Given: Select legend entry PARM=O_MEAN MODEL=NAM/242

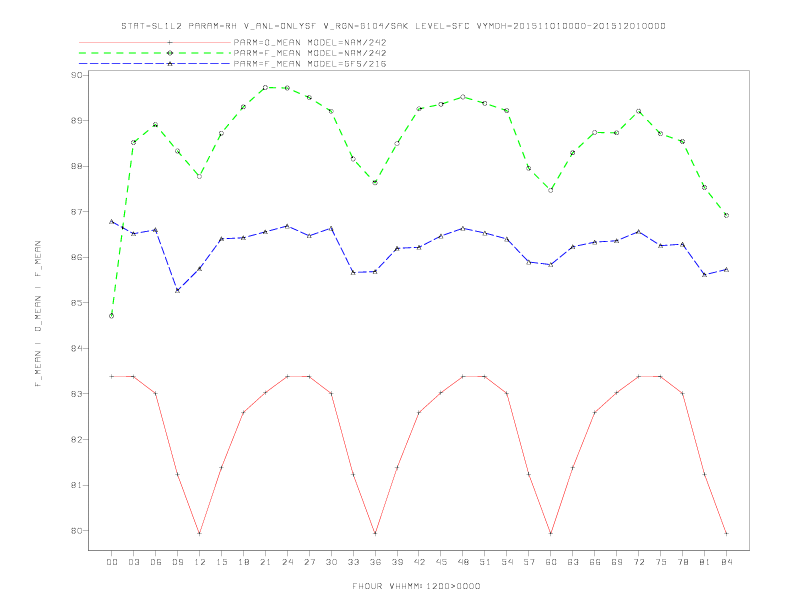Looking at the screenshot, I should pyautogui.click(x=310, y=42).
